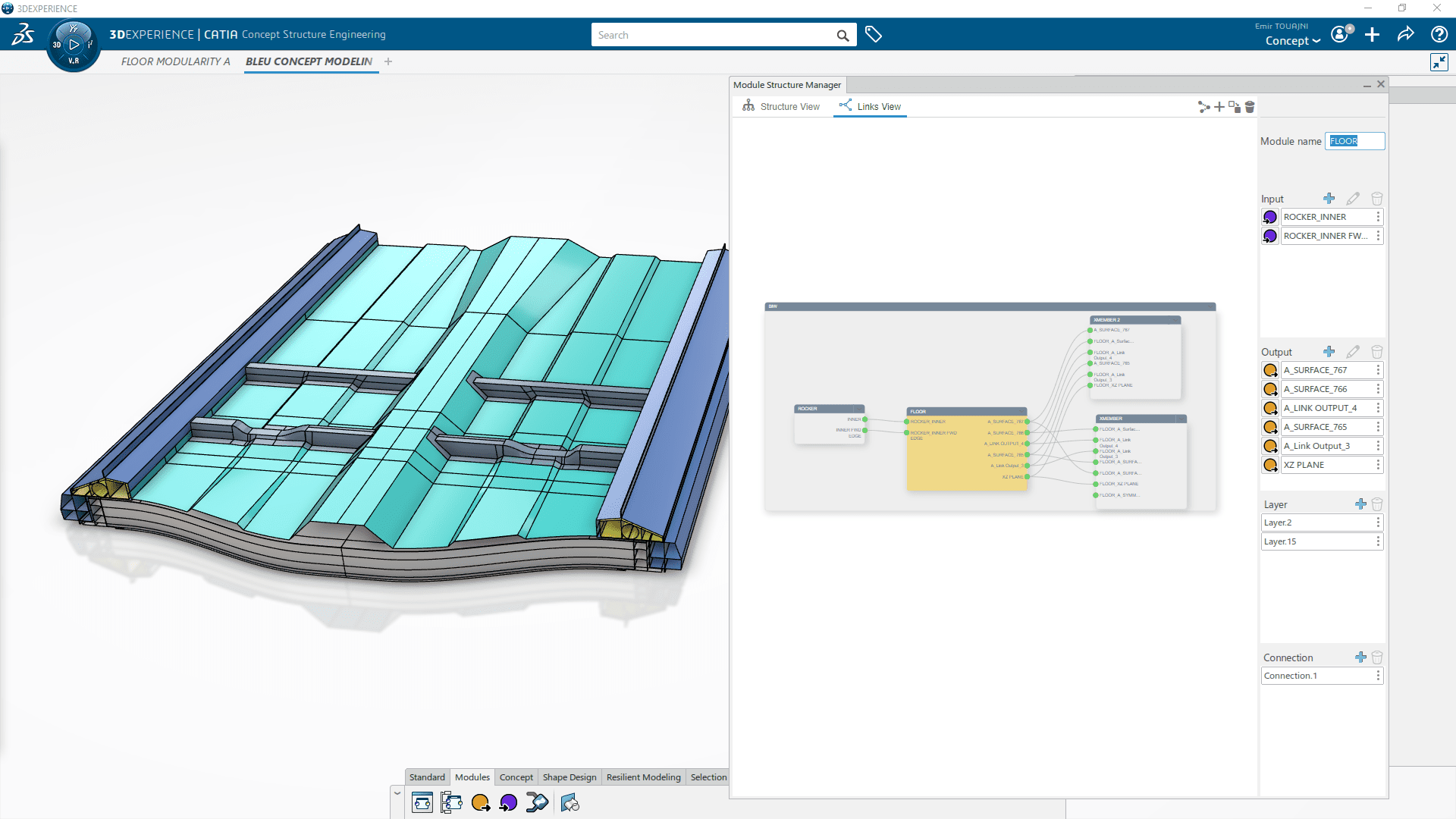Expand A_SURFACE_767 output dropdown
Image resolution: width=1456 pixels, height=819 pixels.
point(1378,369)
